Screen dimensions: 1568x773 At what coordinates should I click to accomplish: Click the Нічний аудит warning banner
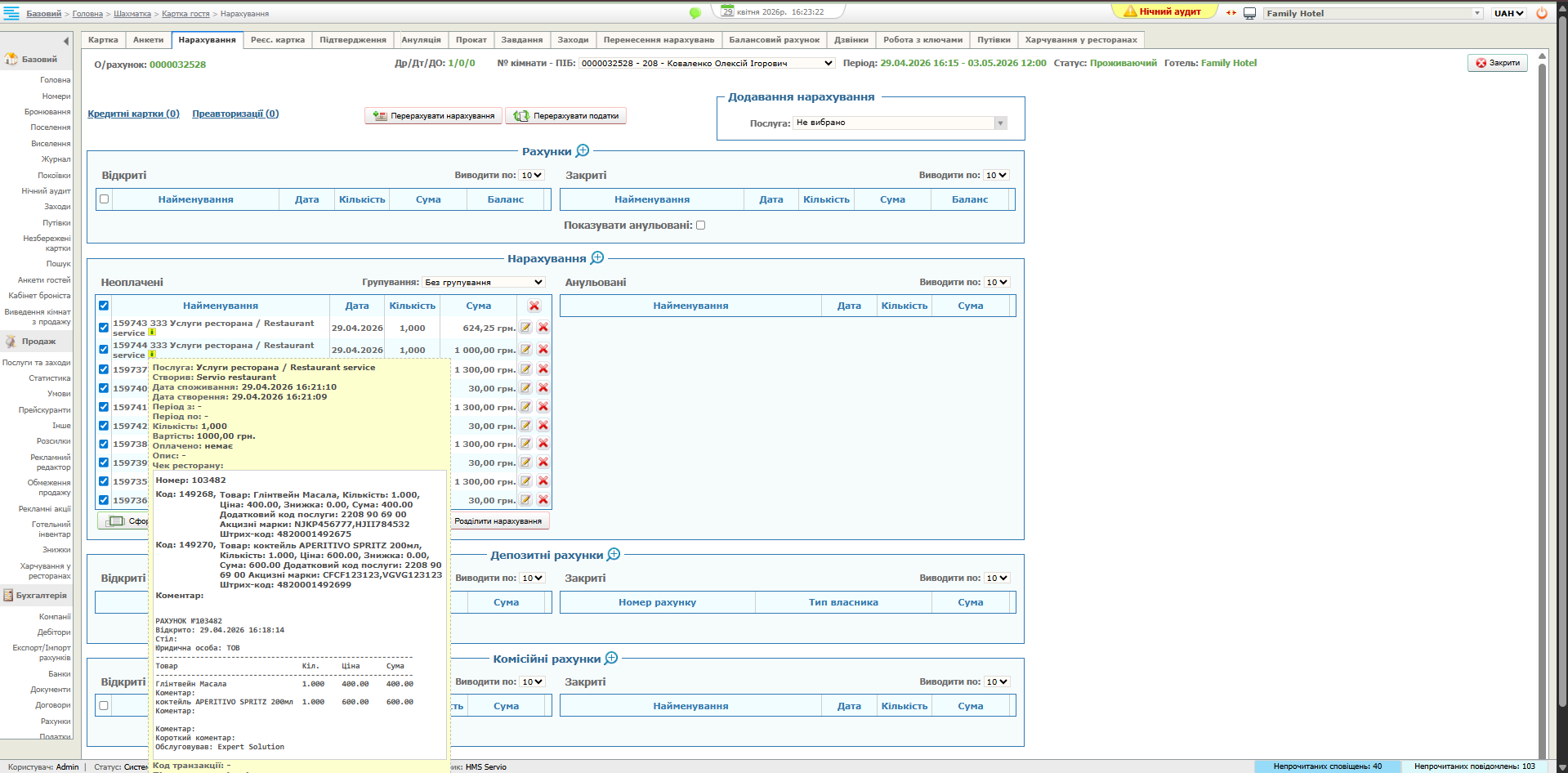[x=1164, y=12]
